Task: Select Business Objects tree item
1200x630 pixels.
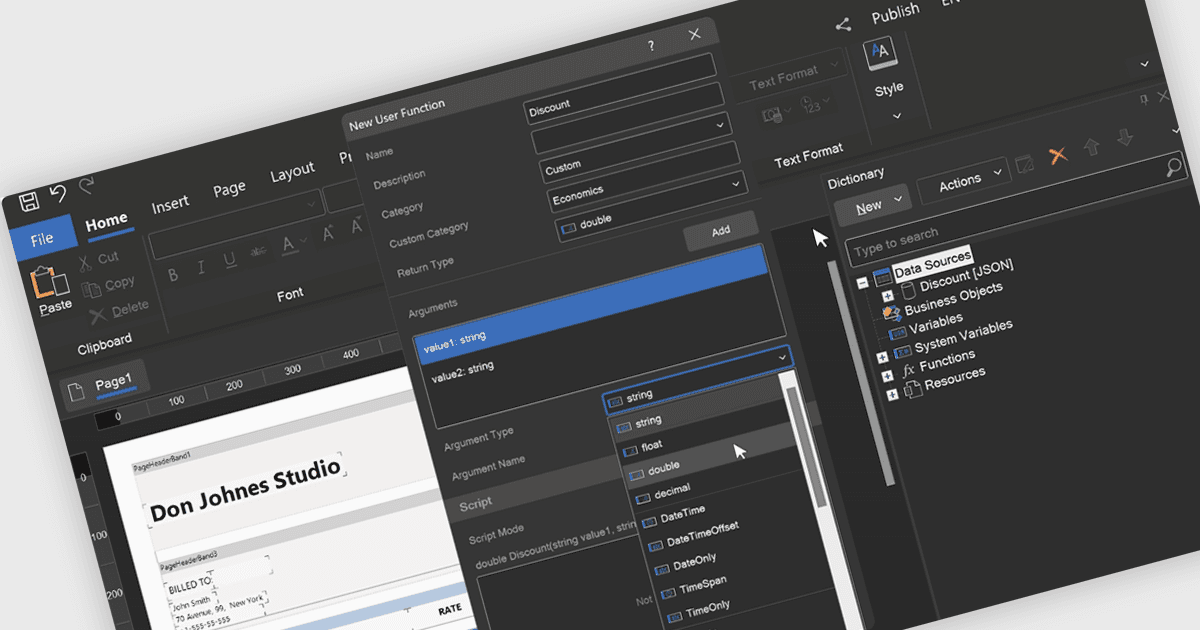Action: pyautogui.click(x=953, y=300)
